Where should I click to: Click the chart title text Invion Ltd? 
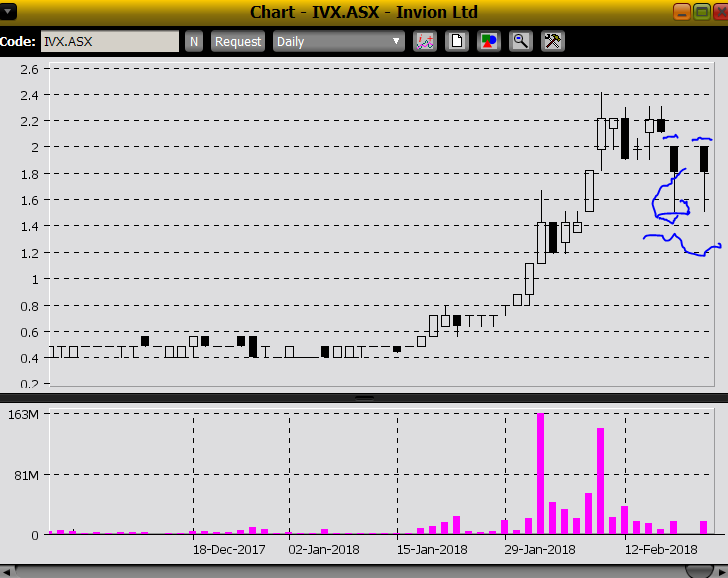pos(436,12)
